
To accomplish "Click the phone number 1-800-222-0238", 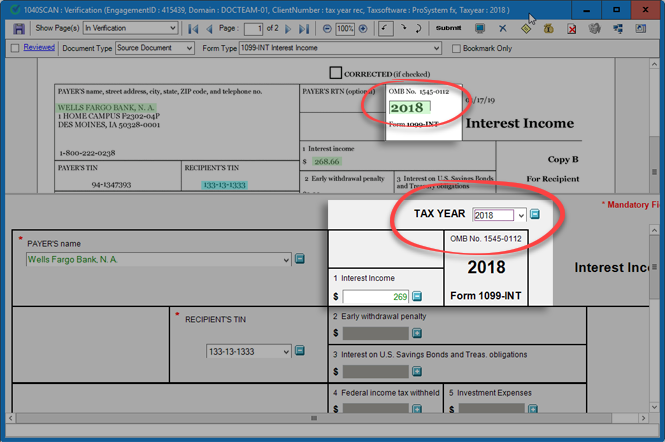I will pos(87,153).
